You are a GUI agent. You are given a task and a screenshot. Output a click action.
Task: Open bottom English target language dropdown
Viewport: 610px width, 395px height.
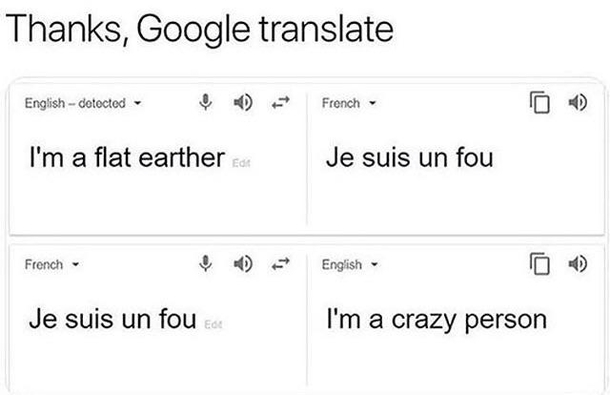point(350,265)
